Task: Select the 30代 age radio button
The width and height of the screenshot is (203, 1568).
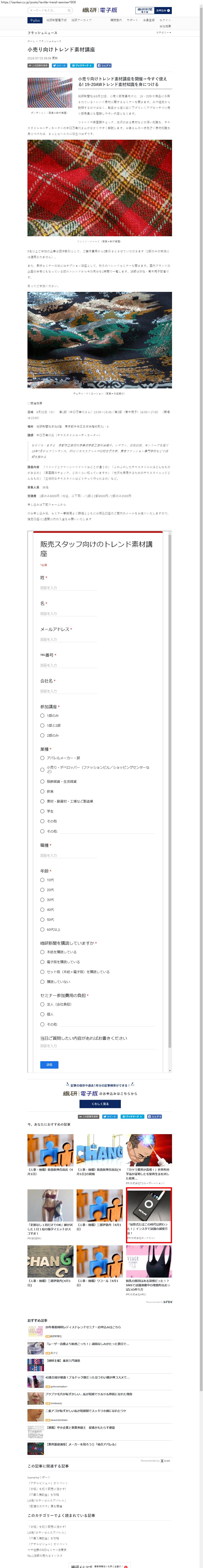Action: (43, 900)
